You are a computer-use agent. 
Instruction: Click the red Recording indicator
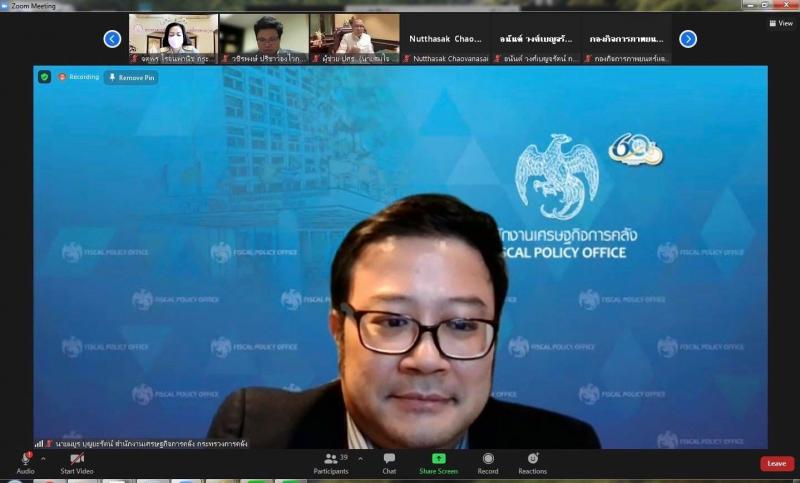tap(79, 77)
